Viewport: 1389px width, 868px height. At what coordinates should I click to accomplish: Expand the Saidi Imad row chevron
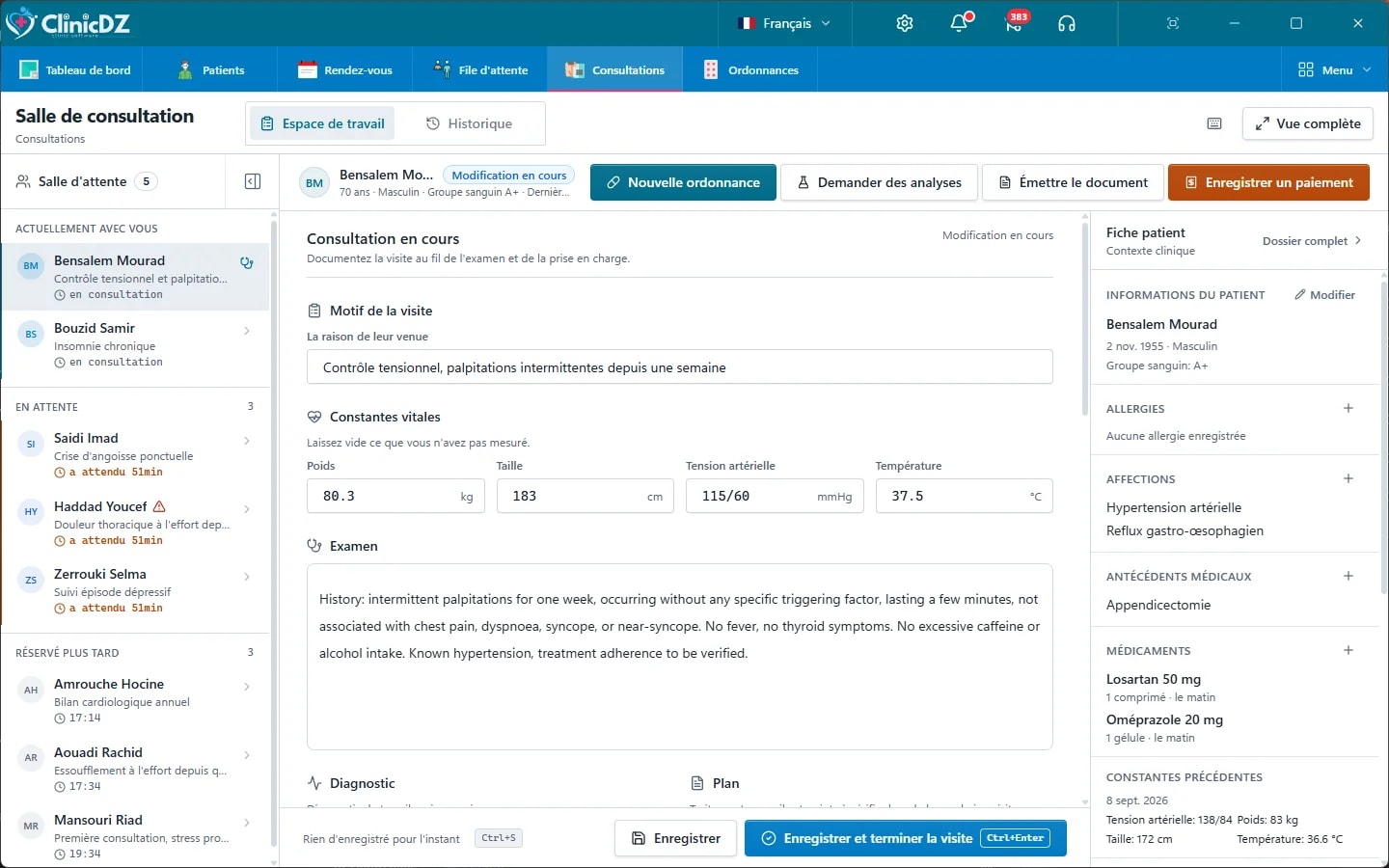[247, 441]
